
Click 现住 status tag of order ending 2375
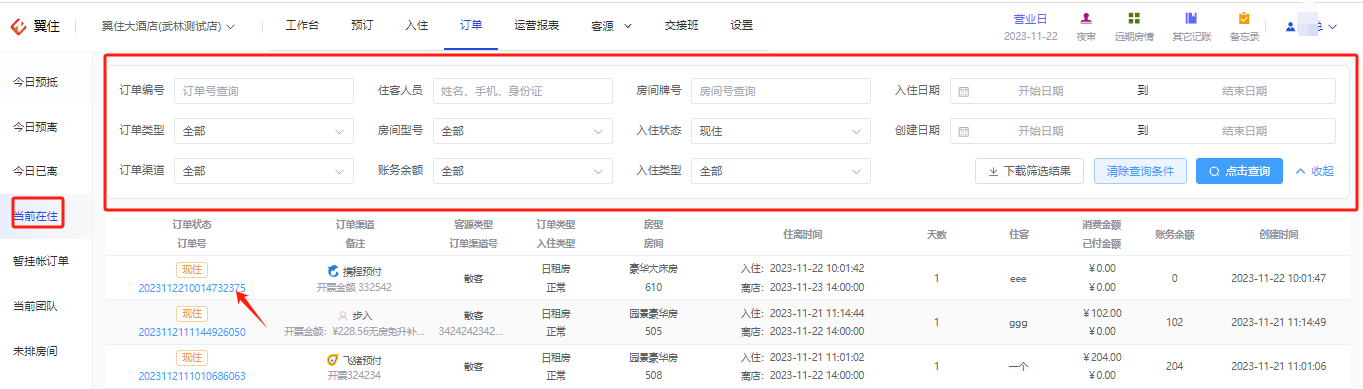click(192, 270)
